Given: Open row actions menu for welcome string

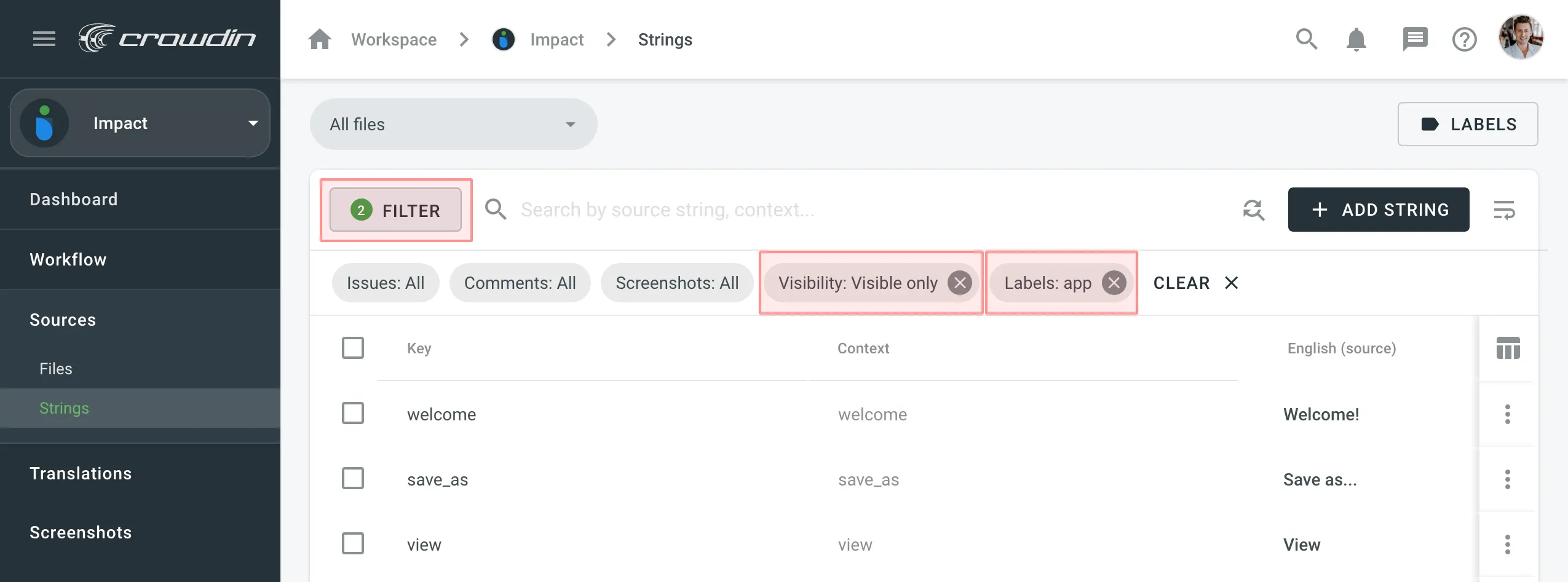Looking at the screenshot, I should pos(1507,414).
